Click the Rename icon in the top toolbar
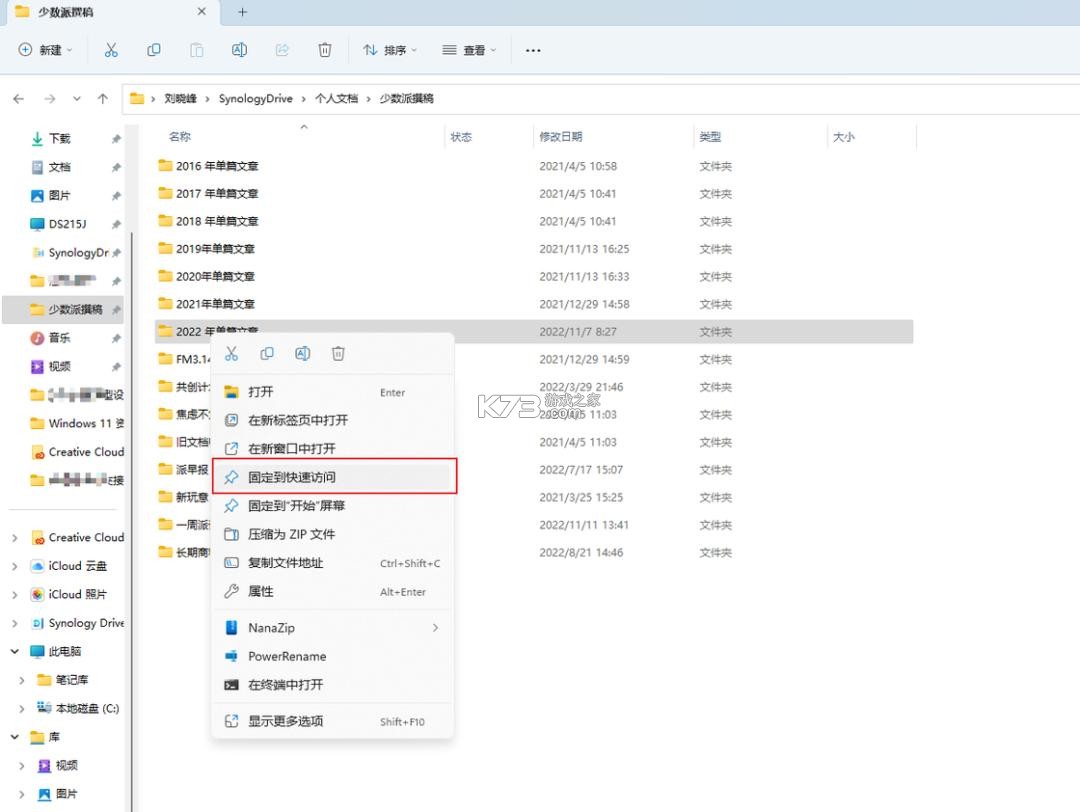The width and height of the screenshot is (1080, 812). point(239,50)
